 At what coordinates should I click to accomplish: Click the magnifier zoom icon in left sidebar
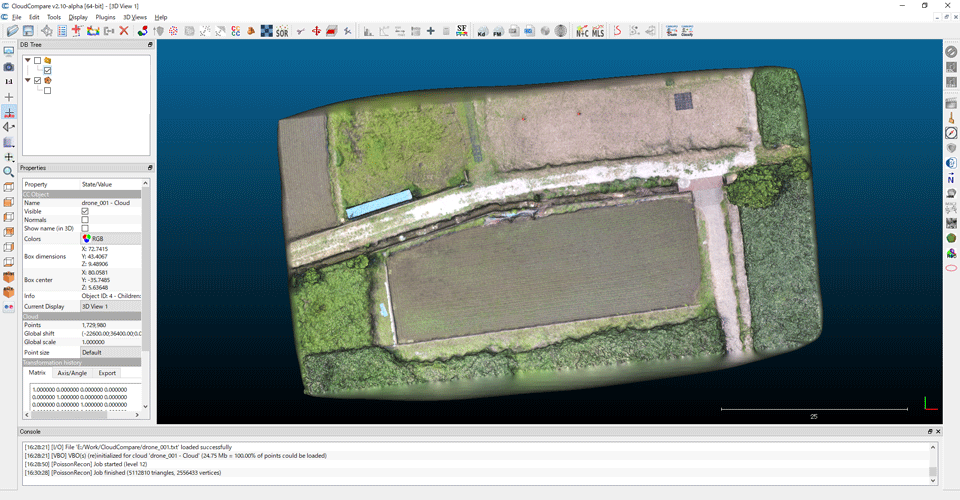(x=9, y=172)
